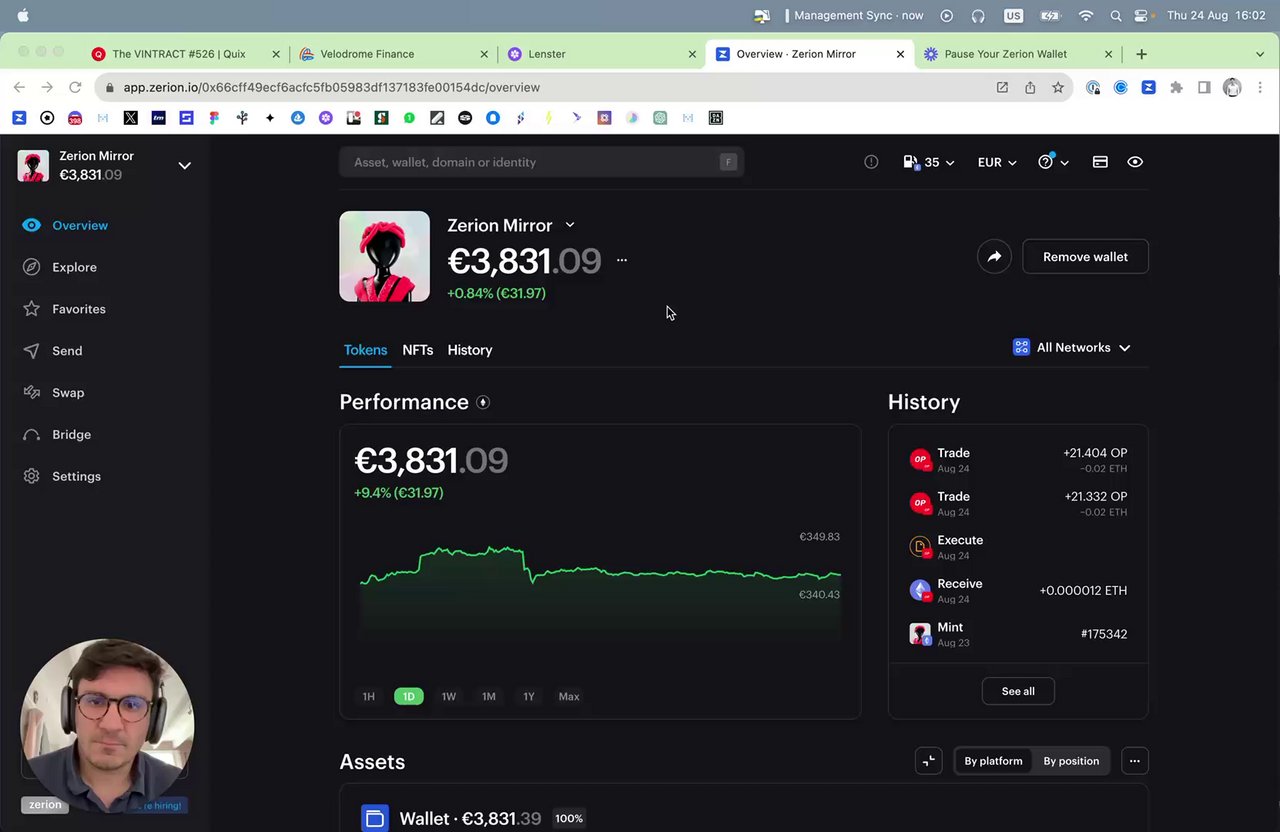Open Favorites from the sidebar
1280x832 pixels.
[x=64, y=309]
